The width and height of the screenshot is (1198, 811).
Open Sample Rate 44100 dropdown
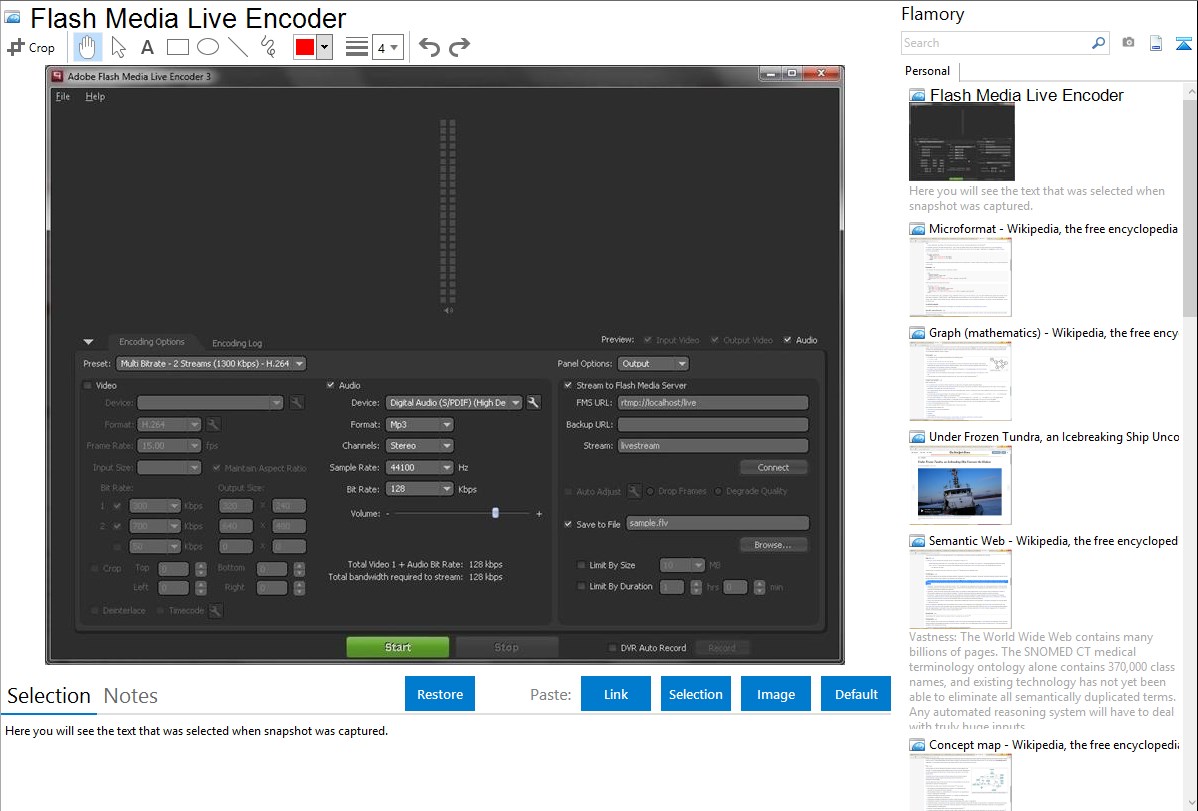(x=419, y=467)
